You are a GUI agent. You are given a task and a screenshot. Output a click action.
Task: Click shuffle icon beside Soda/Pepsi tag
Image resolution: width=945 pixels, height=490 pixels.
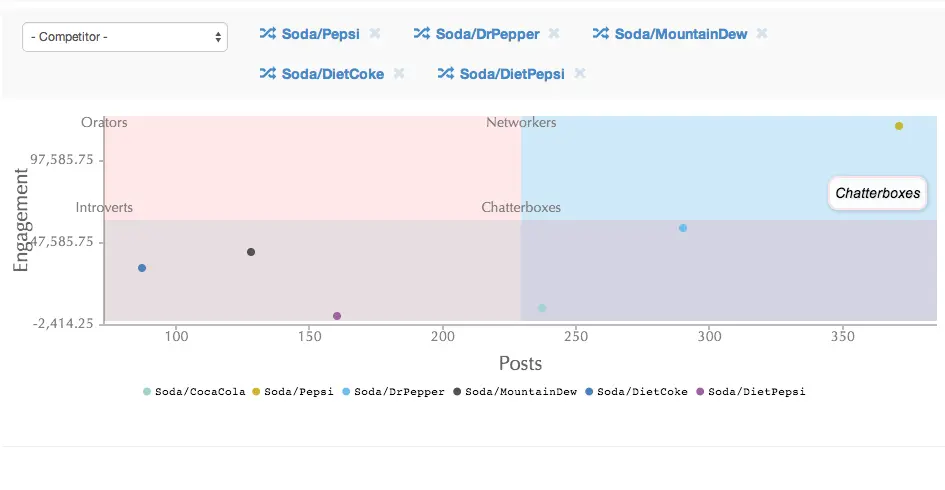pyautogui.click(x=267, y=34)
